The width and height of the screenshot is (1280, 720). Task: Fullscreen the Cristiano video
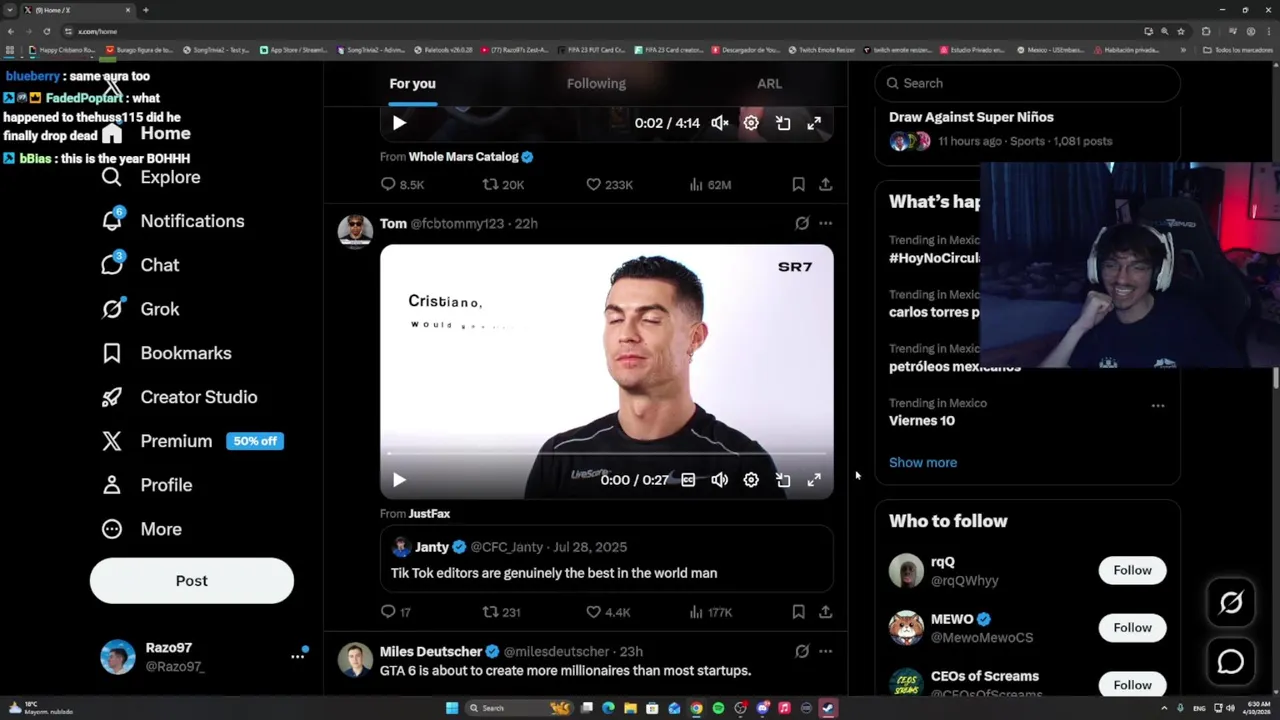click(814, 480)
